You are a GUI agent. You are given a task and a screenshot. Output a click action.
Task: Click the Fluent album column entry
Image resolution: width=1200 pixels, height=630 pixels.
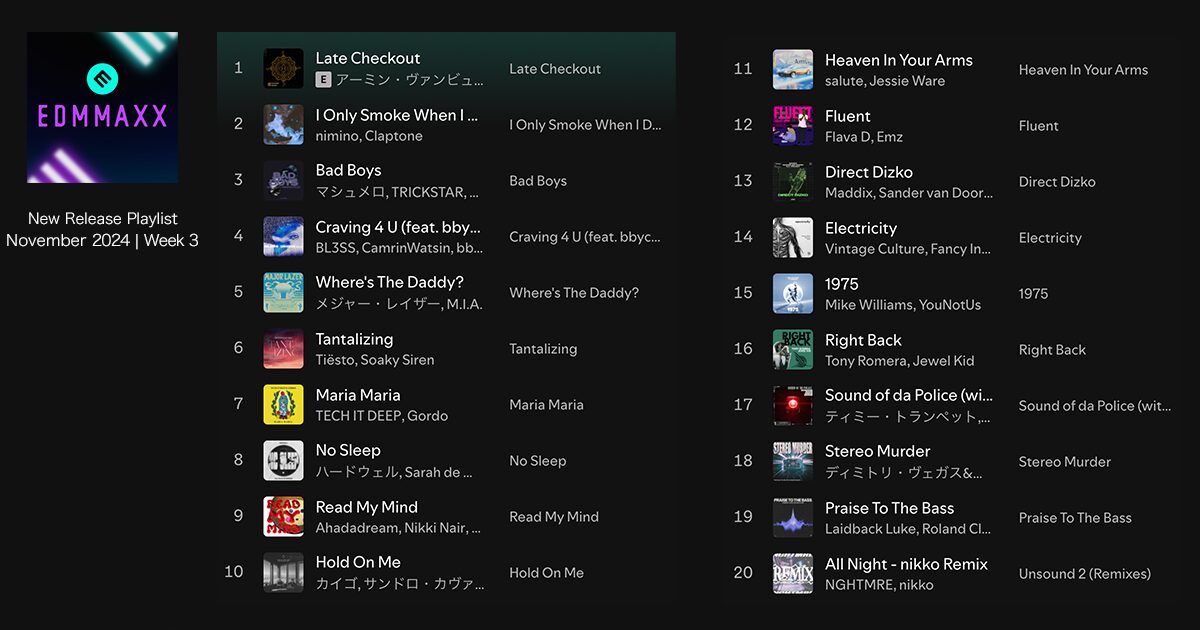(x=1039, y=126)
